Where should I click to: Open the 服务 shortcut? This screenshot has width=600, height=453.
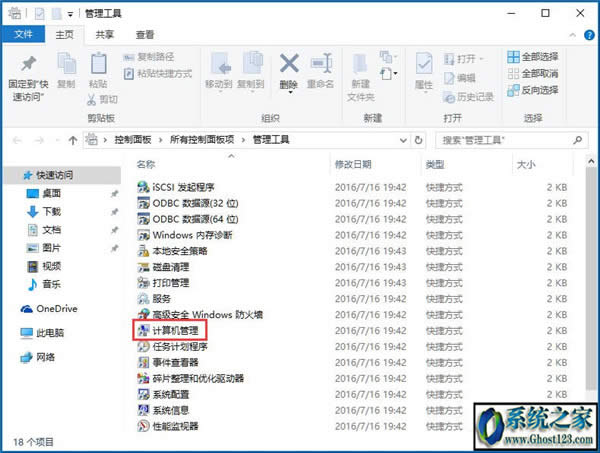162,298
